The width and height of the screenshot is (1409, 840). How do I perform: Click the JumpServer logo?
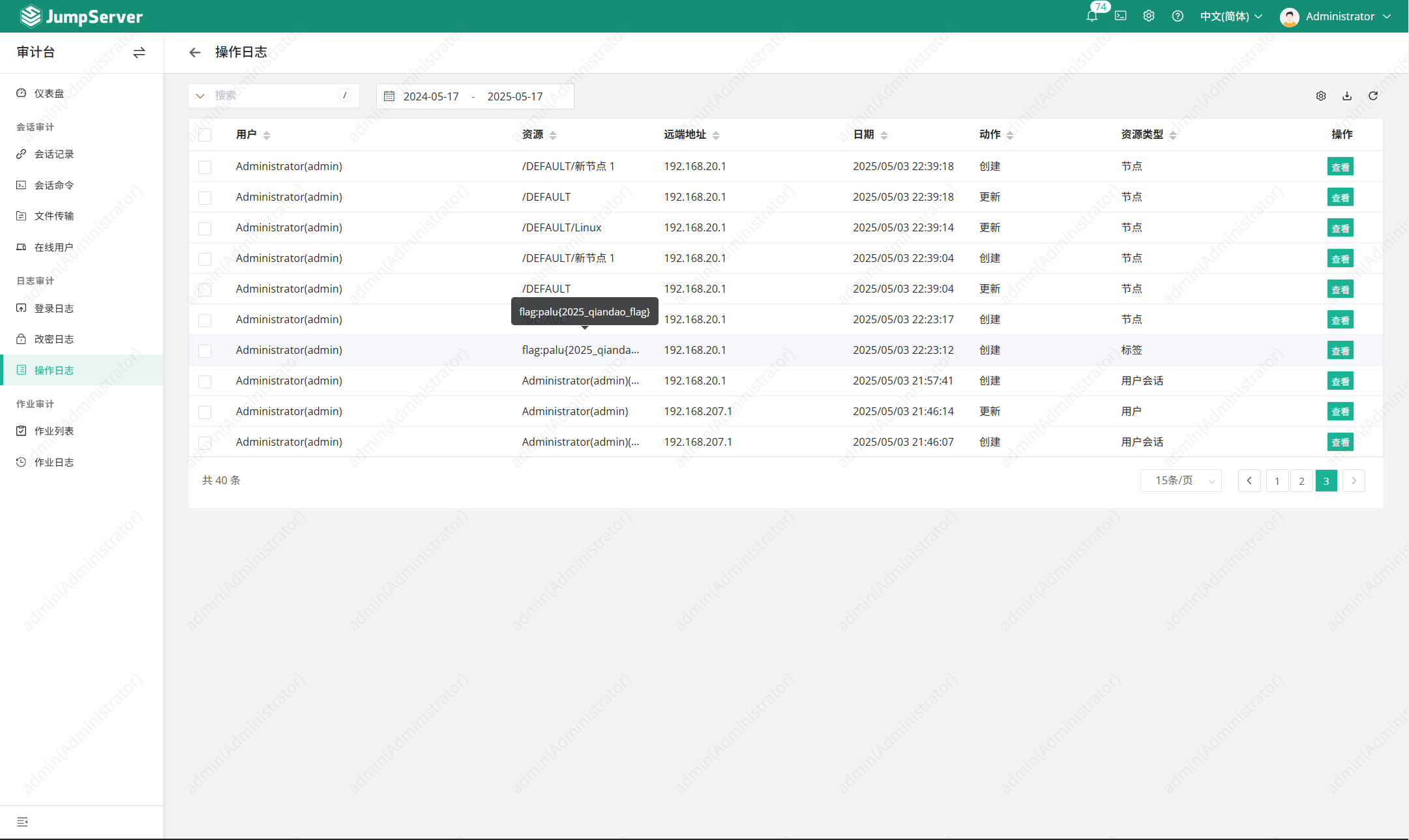[82, 16]
